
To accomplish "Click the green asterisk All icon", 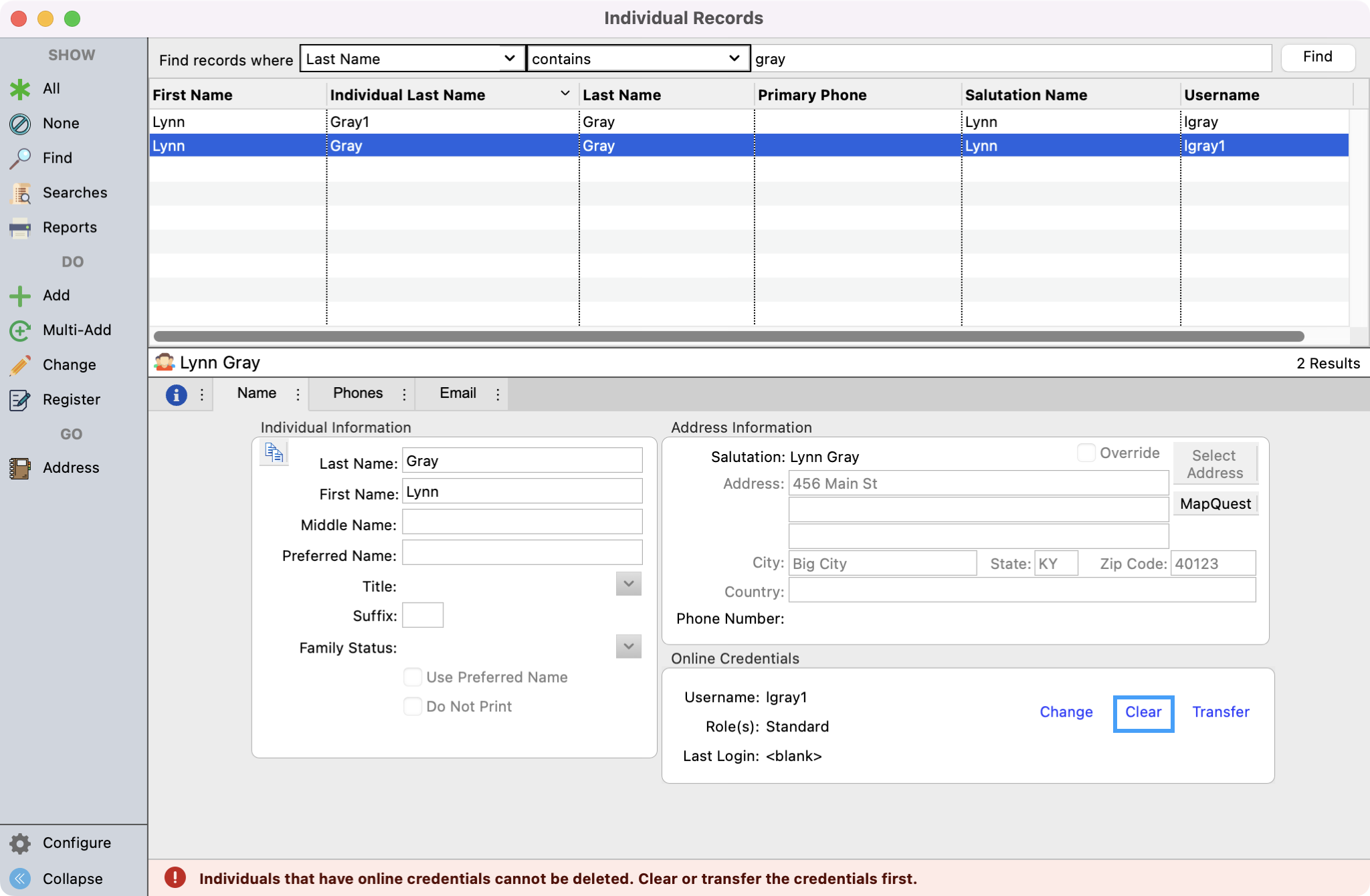I will (20, 89).
